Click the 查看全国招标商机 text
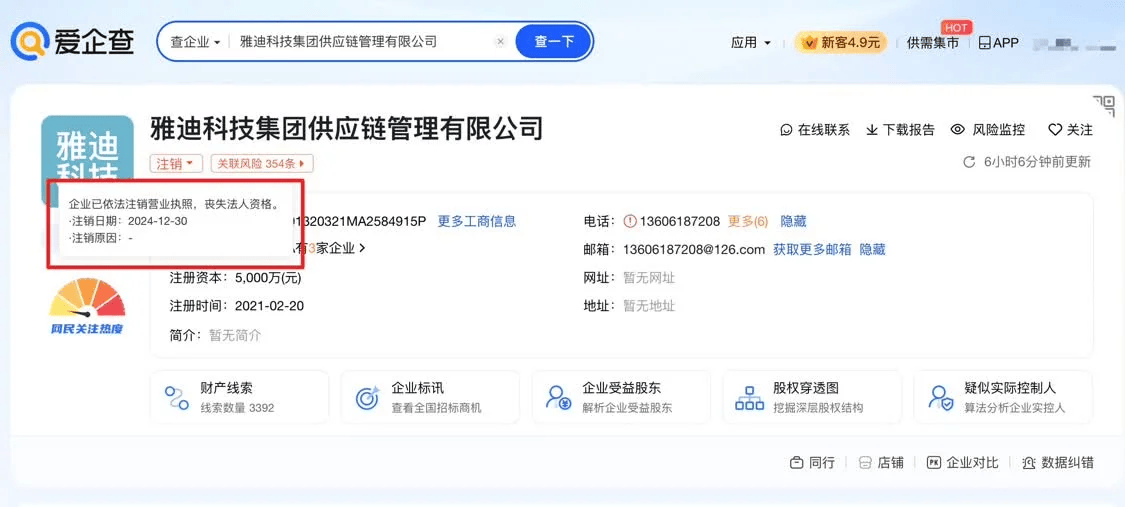This screenshot has width=1125, height=507. coord(437,408)
